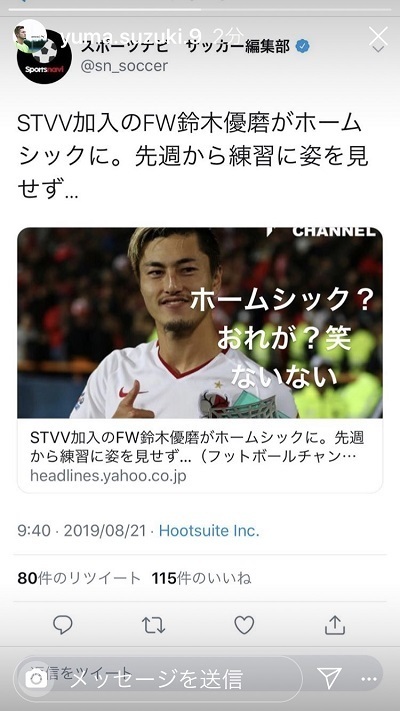Send story via paper plane icon
This screenshot has height=711, width=400.
(x=329, y=678)
